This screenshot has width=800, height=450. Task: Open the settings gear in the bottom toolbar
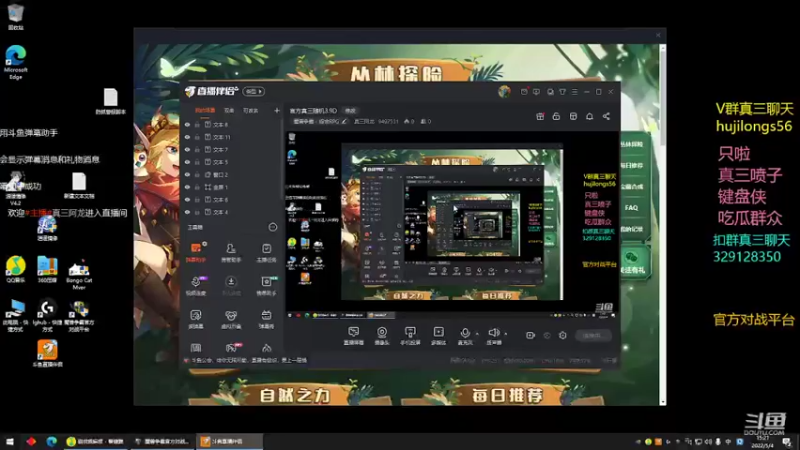(x=562, y=335)
